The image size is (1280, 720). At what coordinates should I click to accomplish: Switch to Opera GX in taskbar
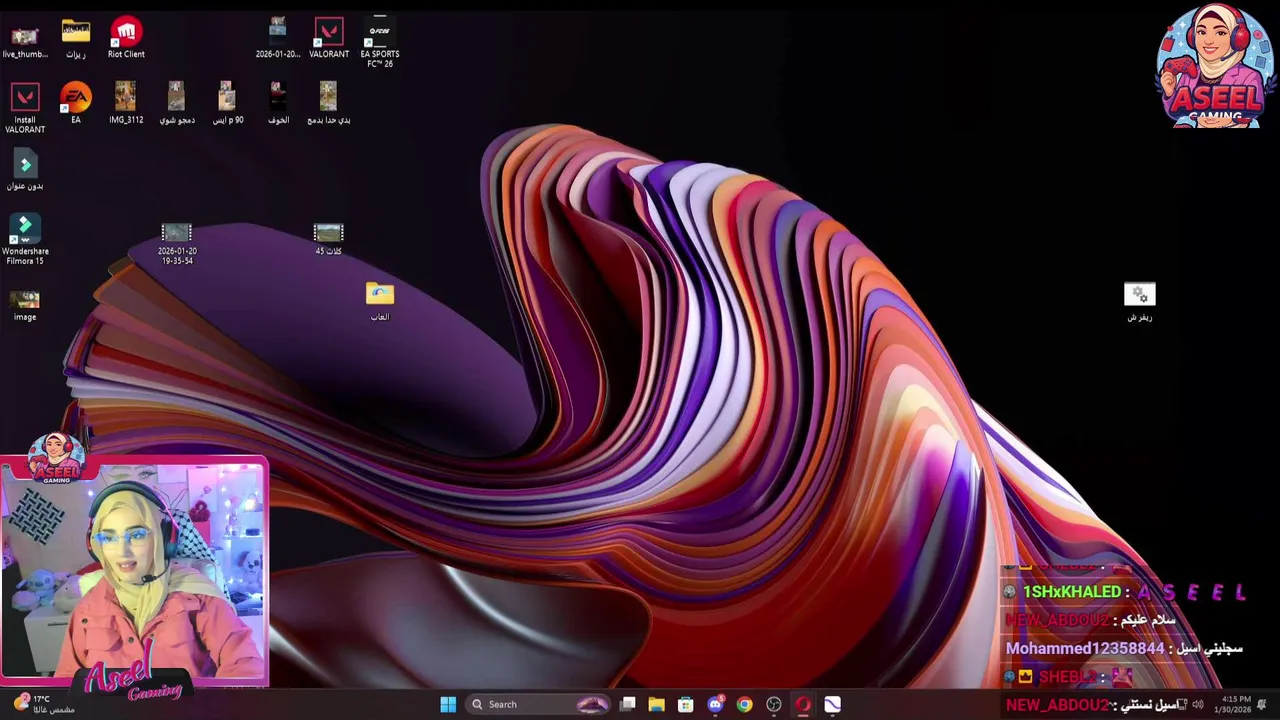pos(803,704)
